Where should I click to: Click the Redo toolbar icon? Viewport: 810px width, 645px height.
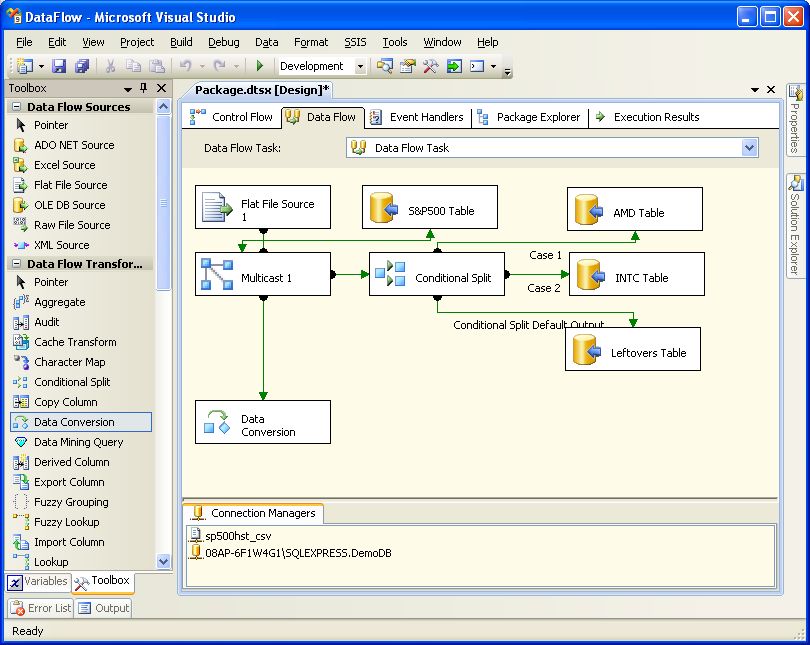[x=220, y=66]
